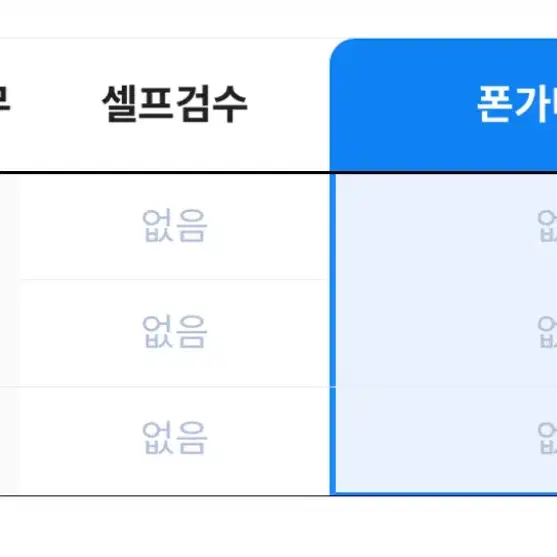Select second-row 없음 under 셀프검수
The width and height of the screenshot is (557, 557).
(174, 331)
